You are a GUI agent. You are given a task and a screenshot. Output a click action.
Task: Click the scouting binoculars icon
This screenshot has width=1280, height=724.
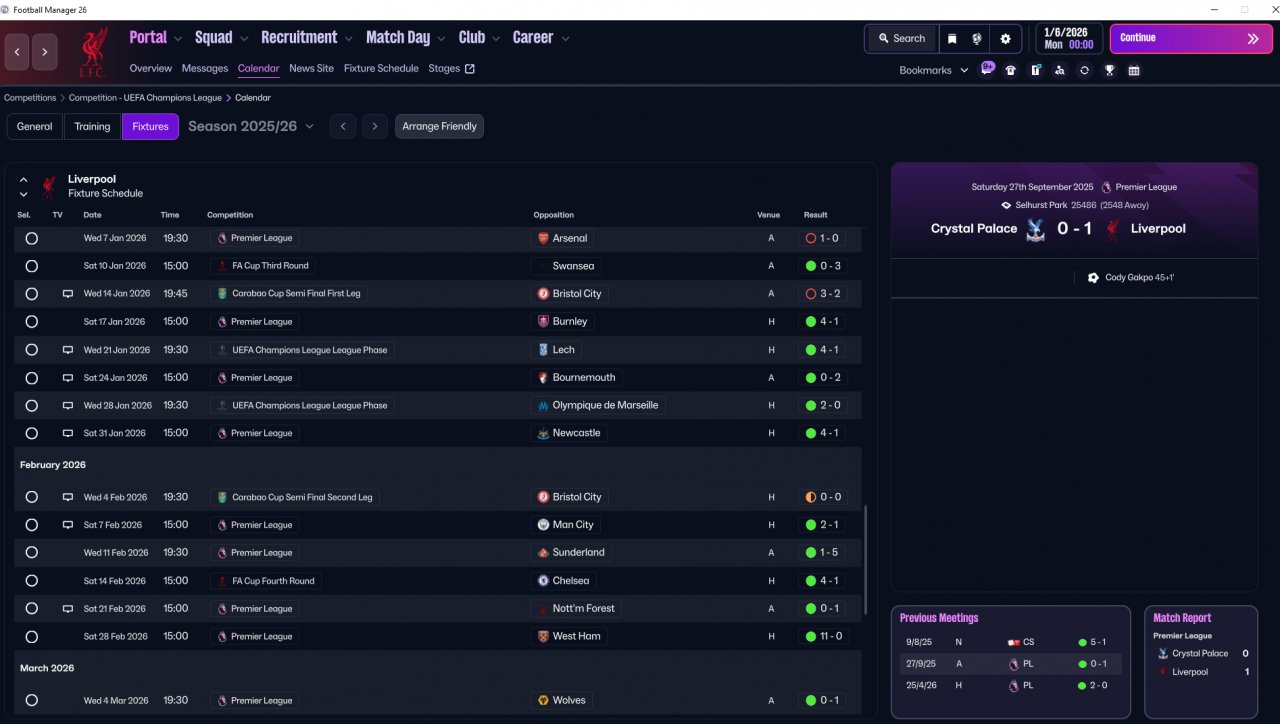point(1060,70)
